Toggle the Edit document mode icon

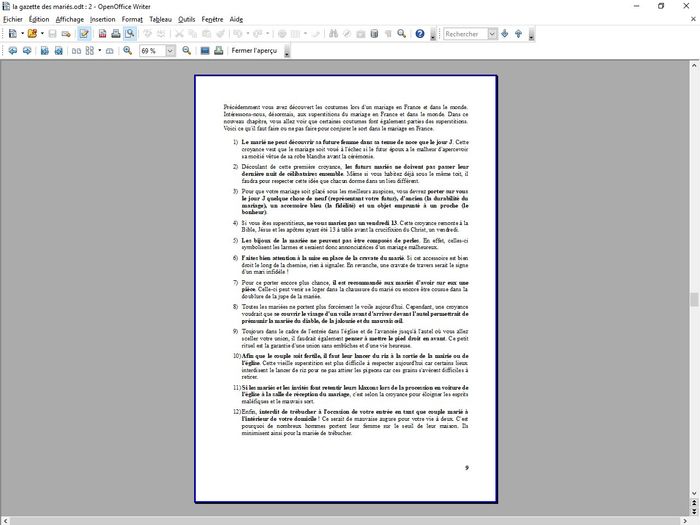point(84,33)
